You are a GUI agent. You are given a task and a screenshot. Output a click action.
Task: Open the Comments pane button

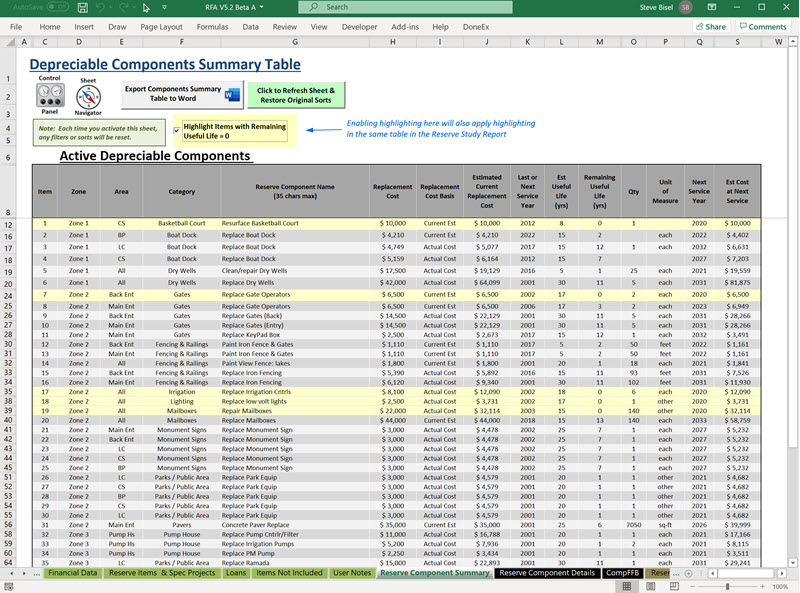tap(762, 27)
